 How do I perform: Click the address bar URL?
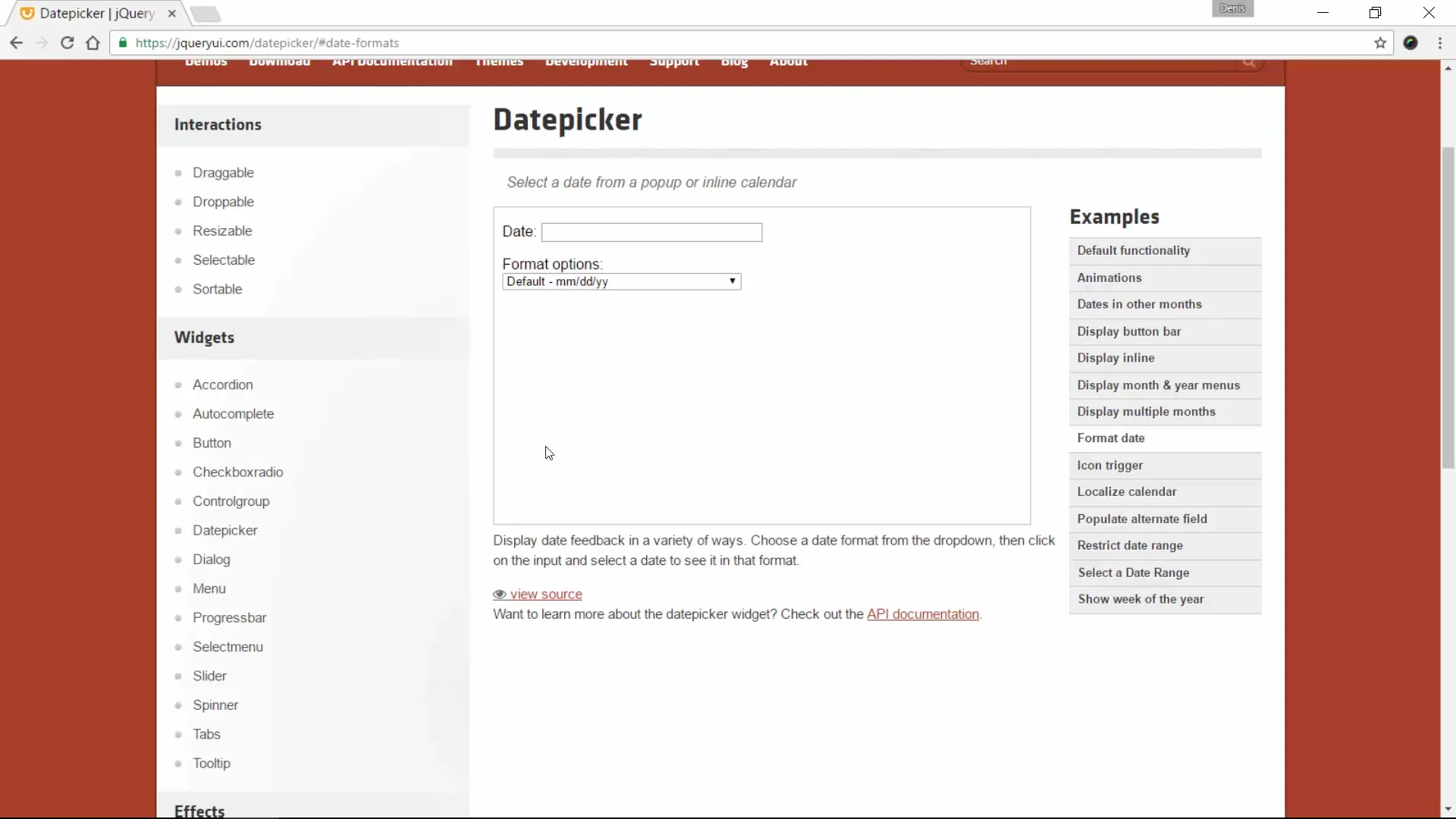tap(267, 43)
